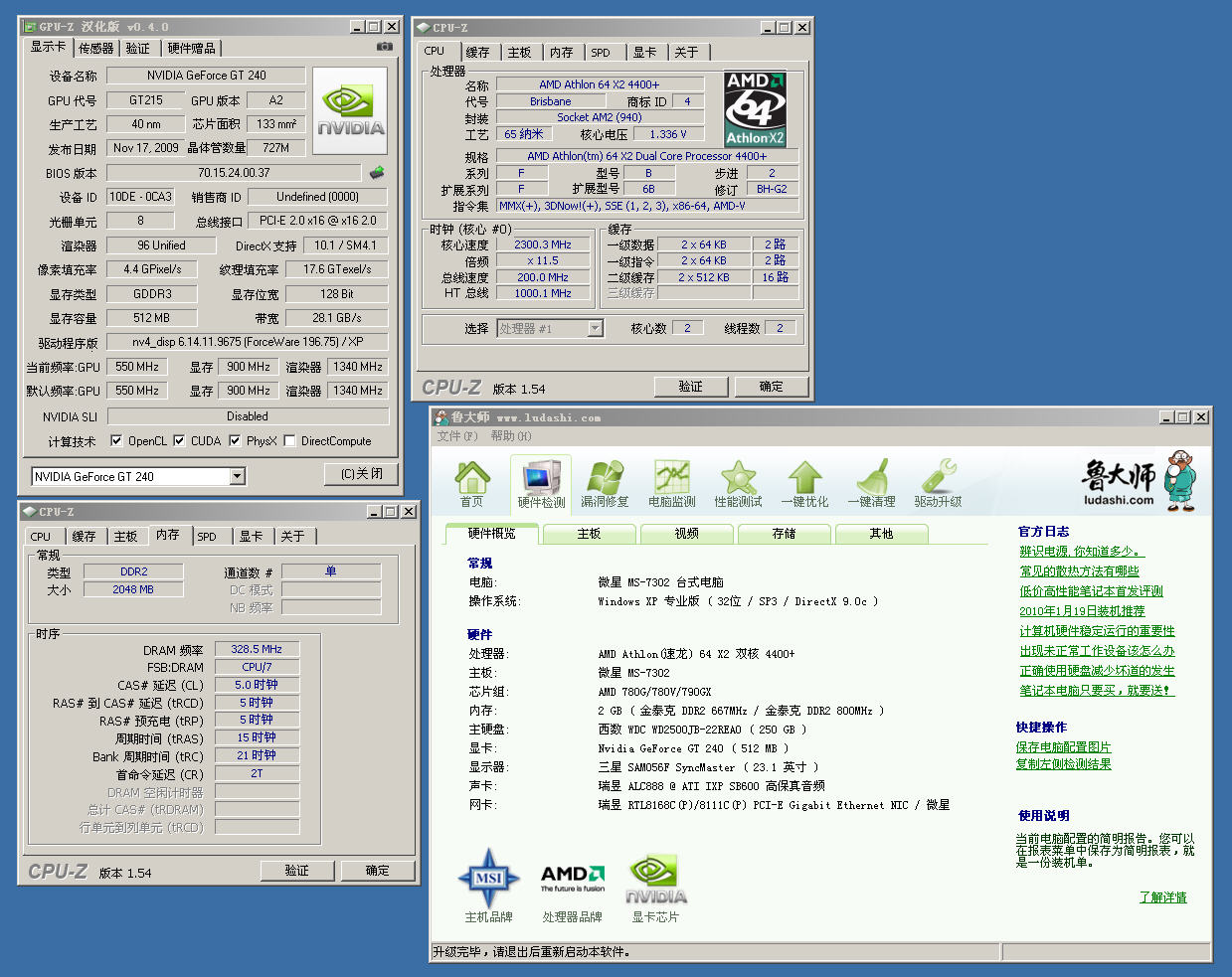Click the MSI 主机品牌 logo

coord(488,879)
